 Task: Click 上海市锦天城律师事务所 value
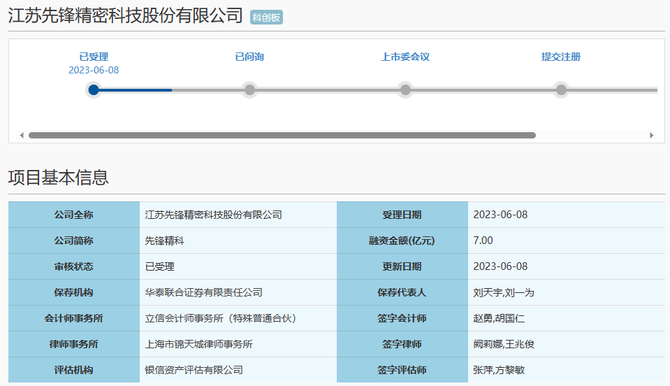[199, 344]
